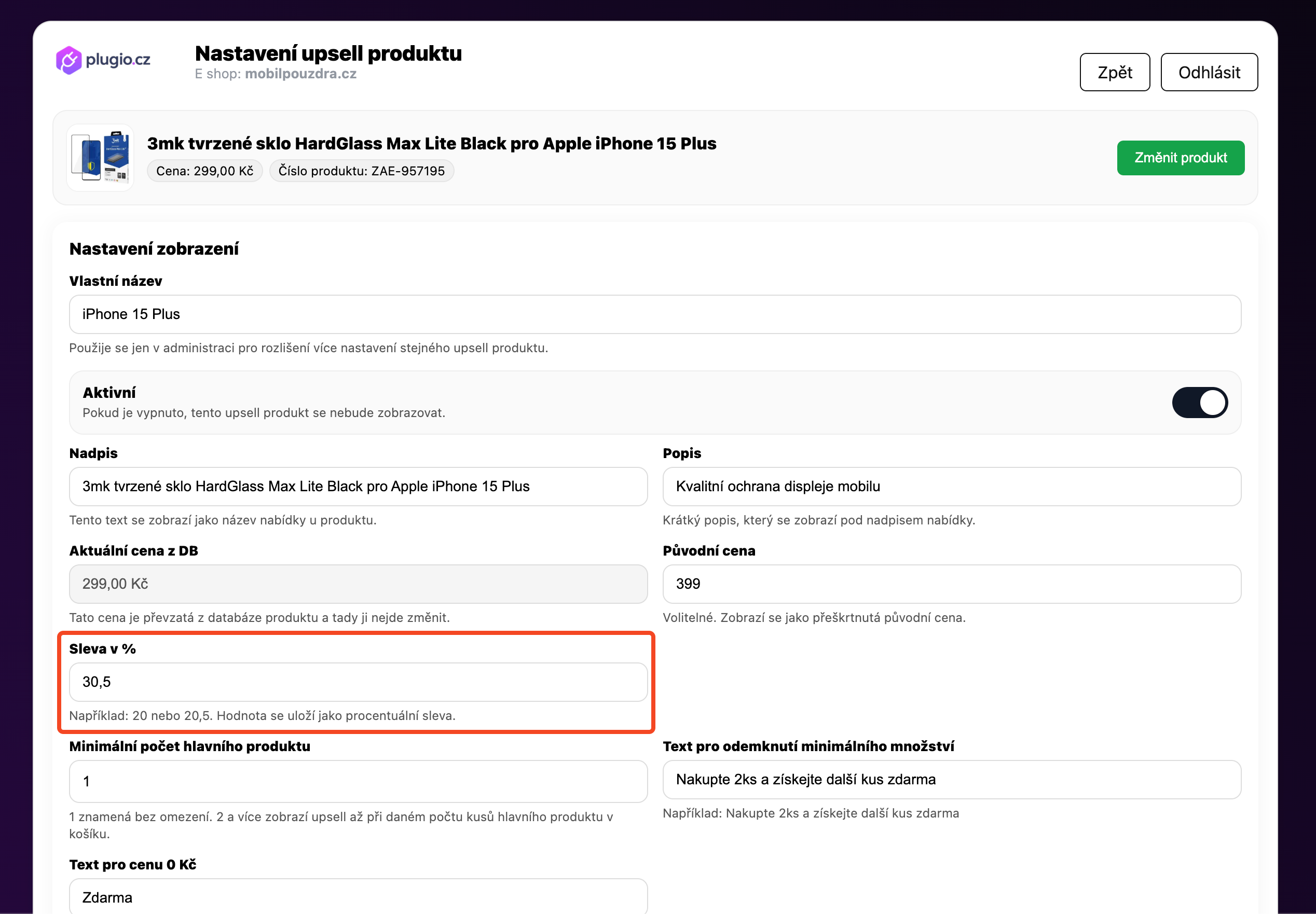The height and width of the screenshot is (914, 1316).
Task: Focus the Minimální počet hlavního produktu field
Action: 358,781
